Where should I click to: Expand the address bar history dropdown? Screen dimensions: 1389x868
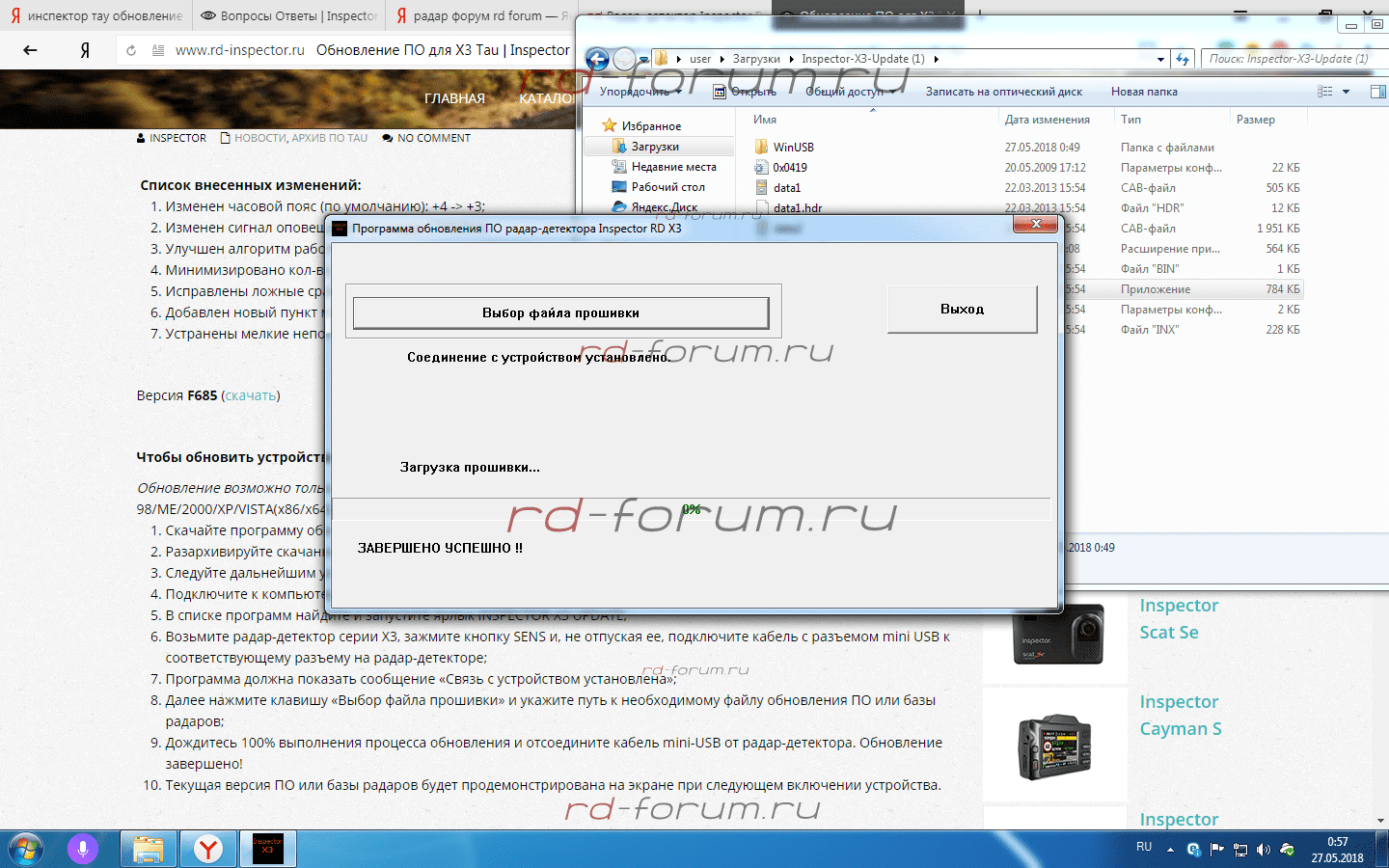[x=1160, y=59]
